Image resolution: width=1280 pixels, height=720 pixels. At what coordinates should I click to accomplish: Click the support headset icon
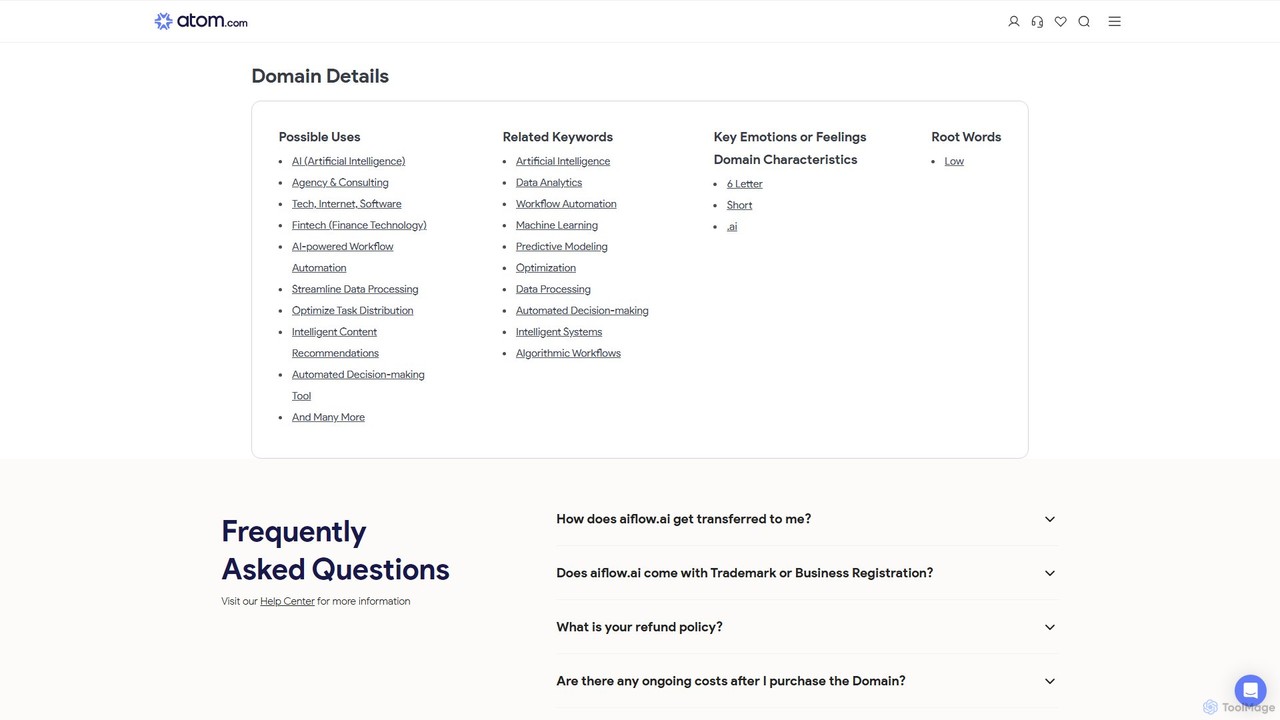pos(1037,21)
